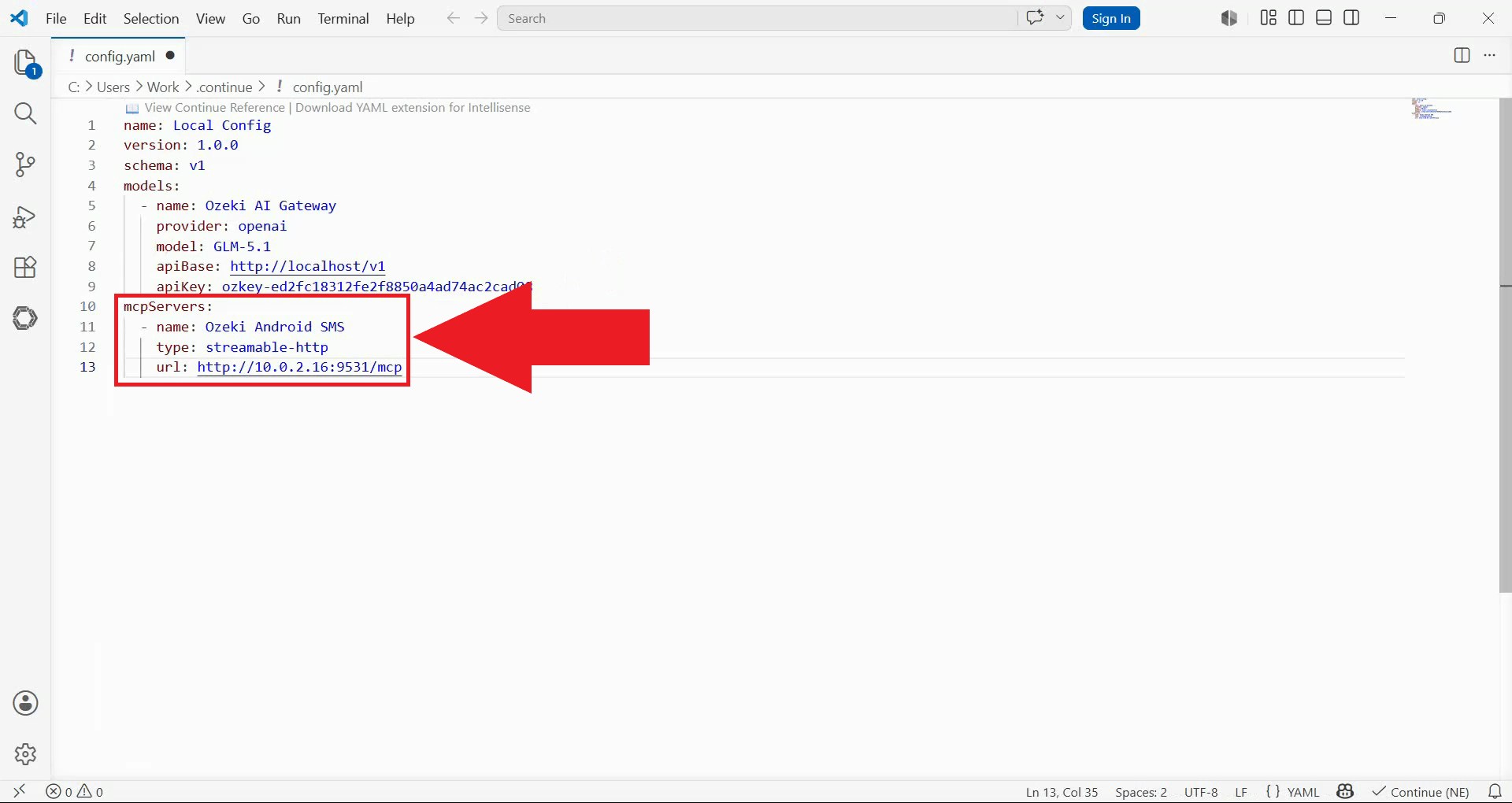Image resolution: width=1512 pixels, height=803 pixels.
Task: Change encoding via UTF-8 indicator
Action: click(x=1201, y=792)
